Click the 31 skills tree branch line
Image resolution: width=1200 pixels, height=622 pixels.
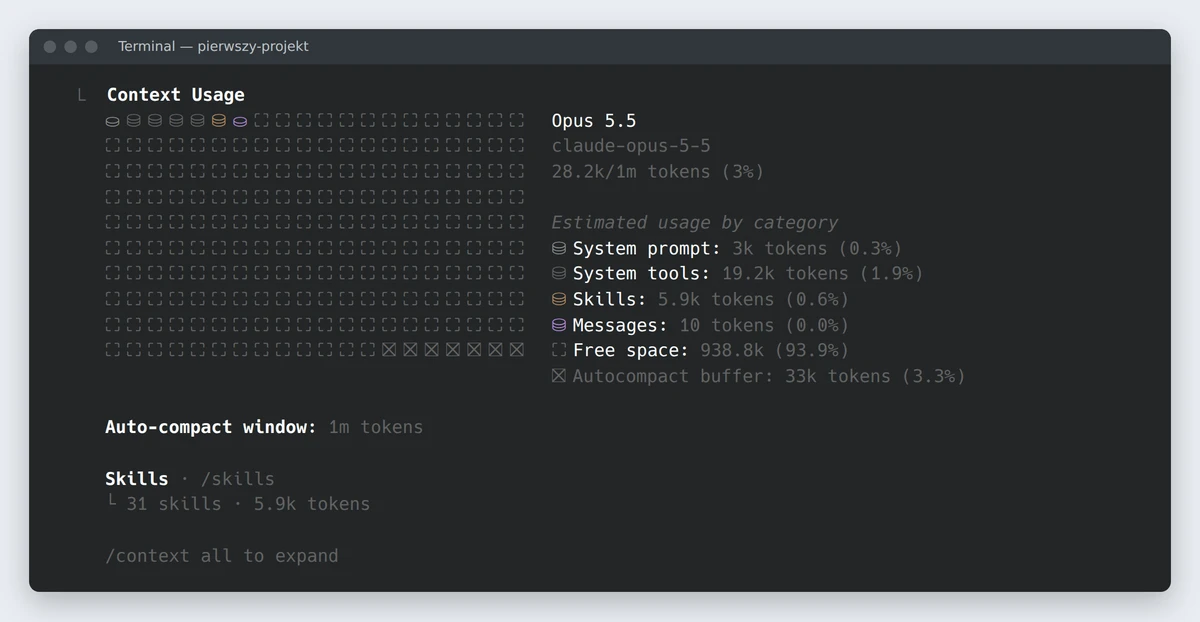(111, 502)
